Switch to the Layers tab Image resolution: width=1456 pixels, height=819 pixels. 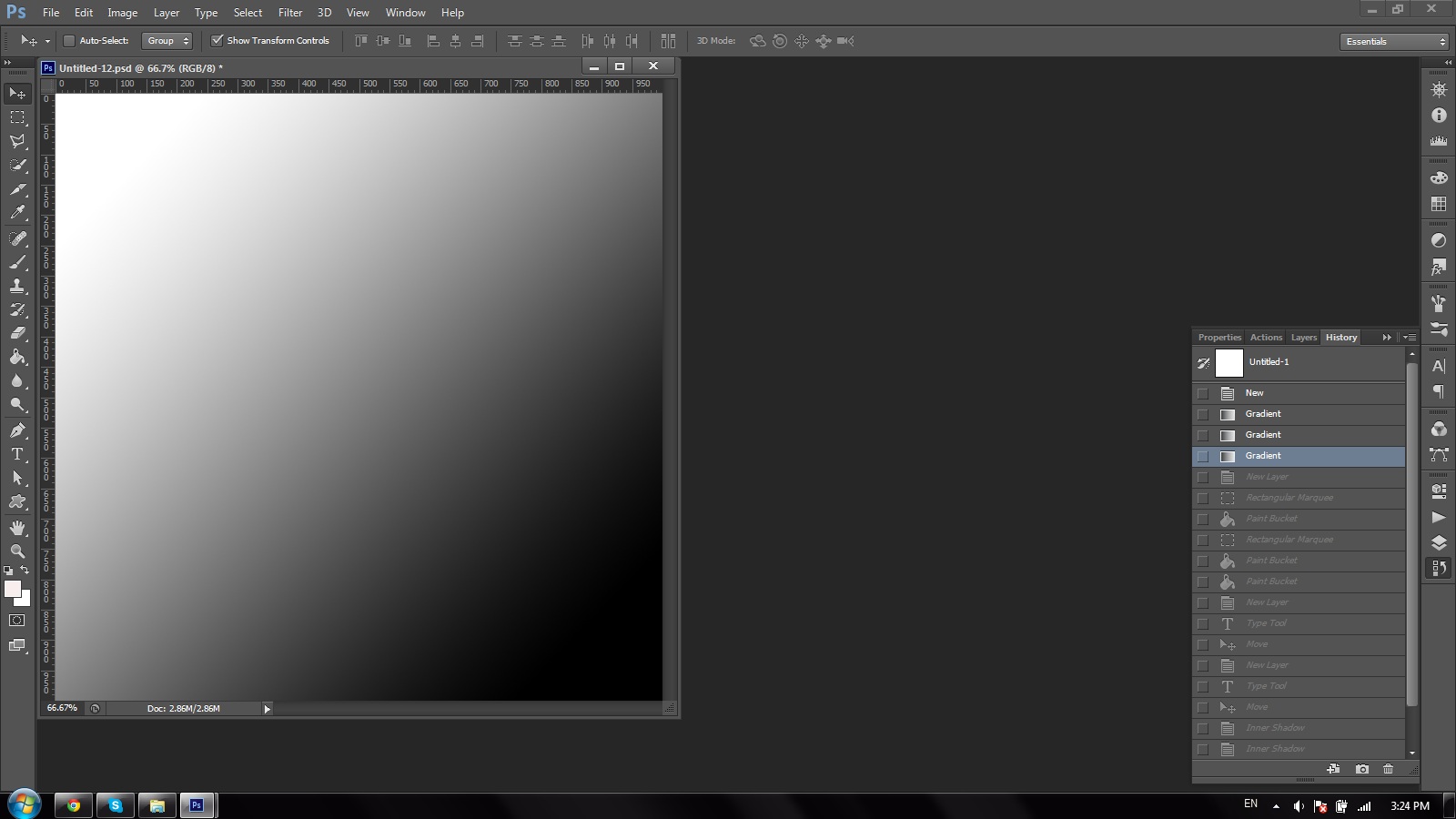click(1303, 338)
